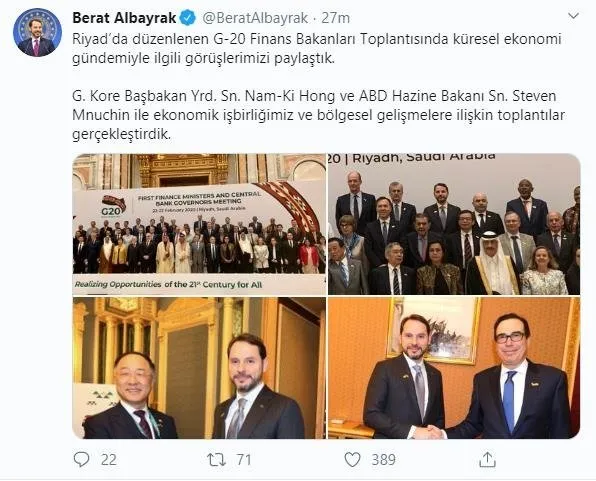View the G20 group banner photo
Image resolution: width=596 pixels, height=481 pixels.
click(x=199, y=224)
